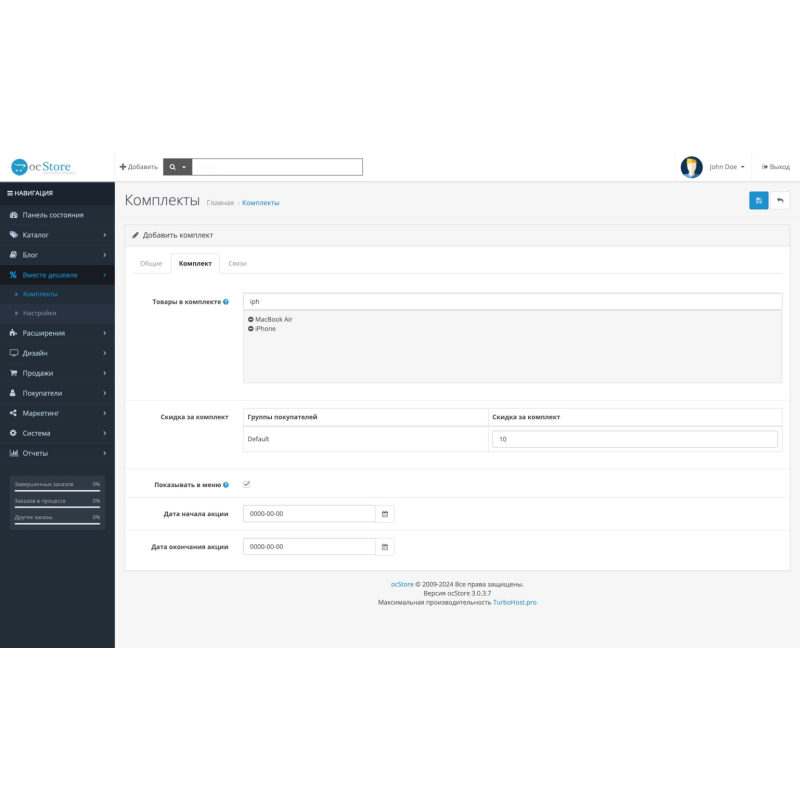The height and width of the screenshot is (800, 800).
Task: Switch to the Общие tab
Action: [x=151, y=263]
